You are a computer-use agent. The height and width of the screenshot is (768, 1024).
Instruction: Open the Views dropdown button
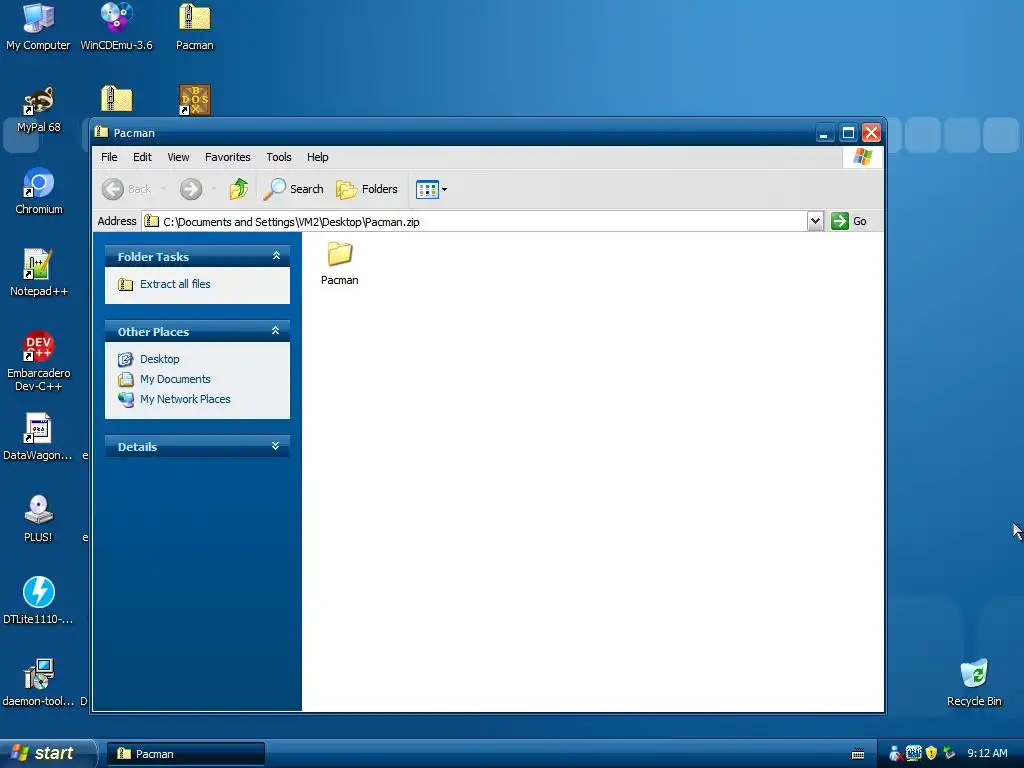(x=431, y=189)
